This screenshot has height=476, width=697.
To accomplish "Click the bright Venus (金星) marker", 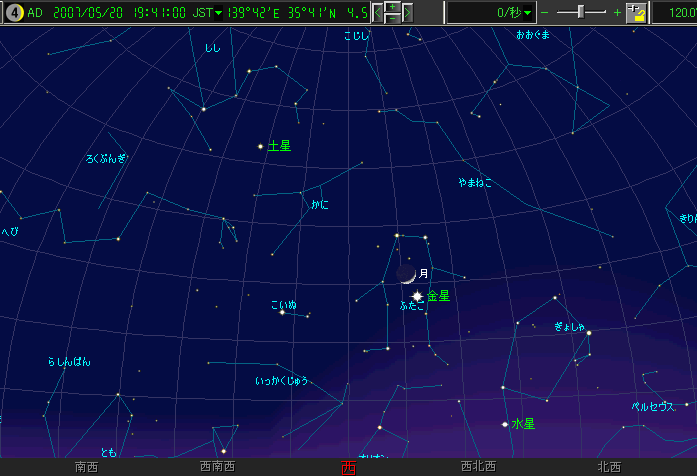I will coord(417,296).
